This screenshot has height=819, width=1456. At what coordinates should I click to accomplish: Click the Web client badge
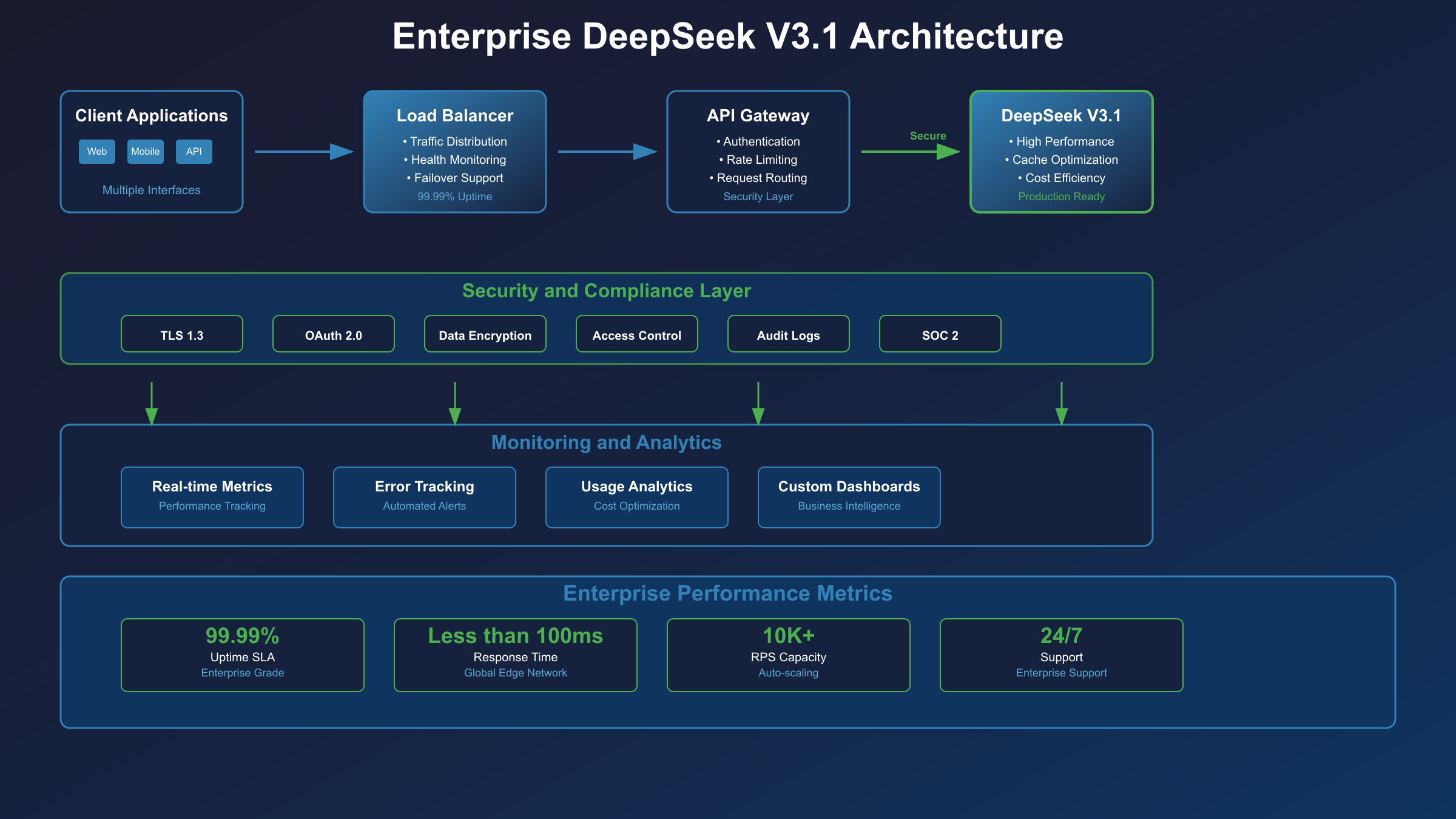(97, 152)
